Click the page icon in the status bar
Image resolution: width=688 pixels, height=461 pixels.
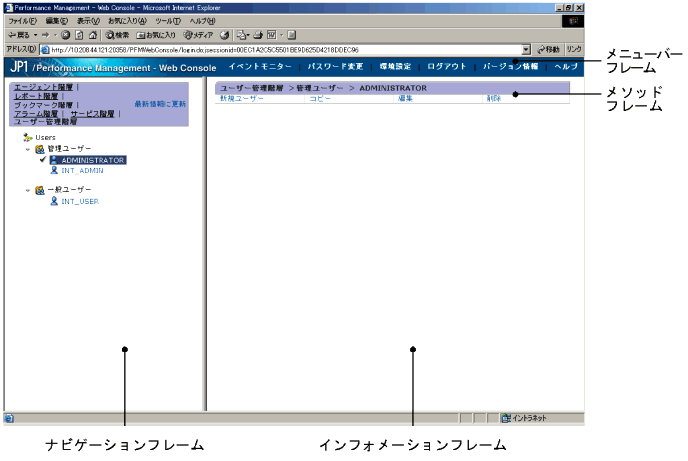pos(9,418)
